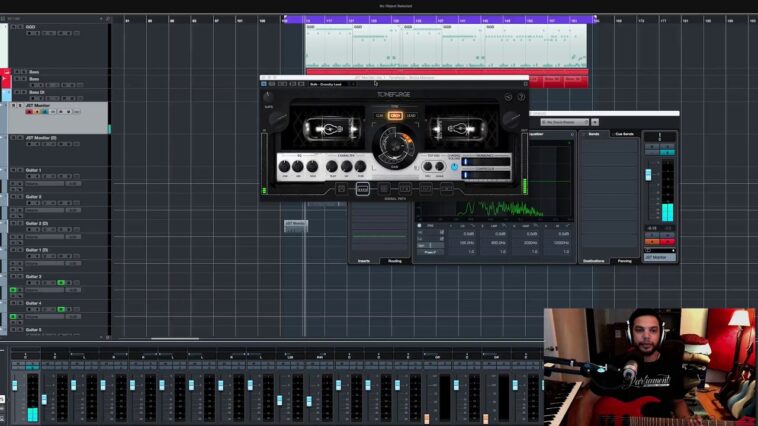Click the icon at plugin header's right end
Viewport: 758px width, 426px height.
[x=525, y=84]
